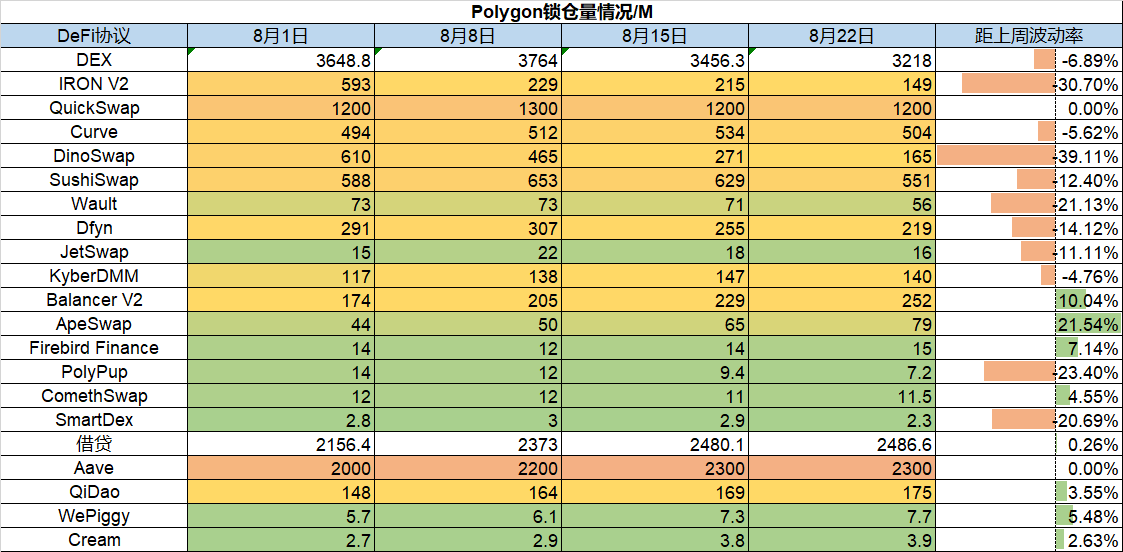Select the Wault row label

(94, 204)
